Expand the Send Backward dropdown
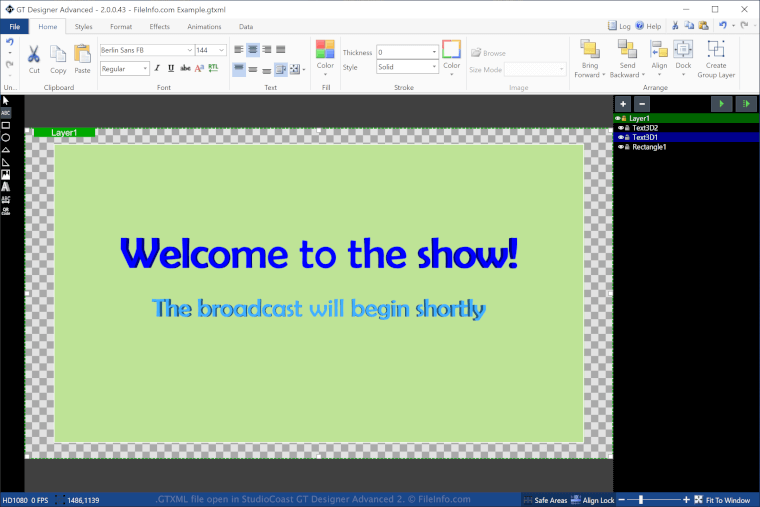The width and height of the screenshot is (760, 507). [x=643, y=75]
